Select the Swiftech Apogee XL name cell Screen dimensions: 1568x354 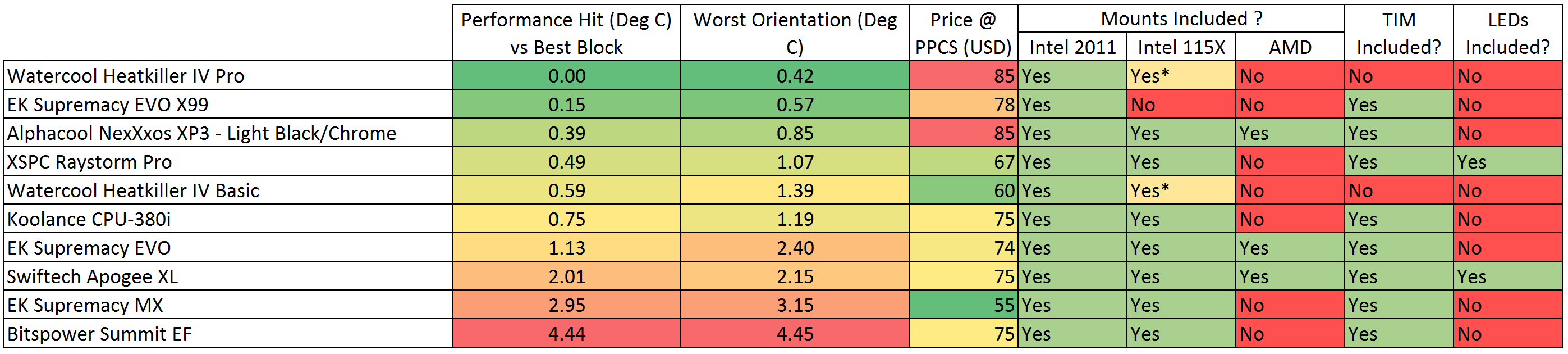228,276
